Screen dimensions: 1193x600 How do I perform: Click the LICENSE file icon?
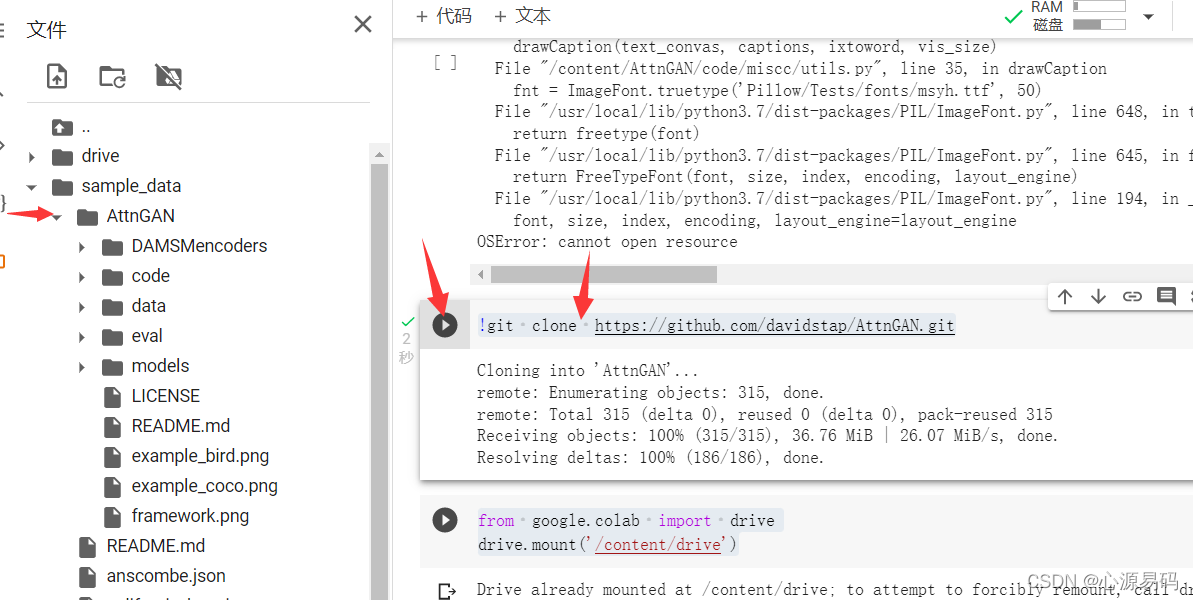coord(112,396)
